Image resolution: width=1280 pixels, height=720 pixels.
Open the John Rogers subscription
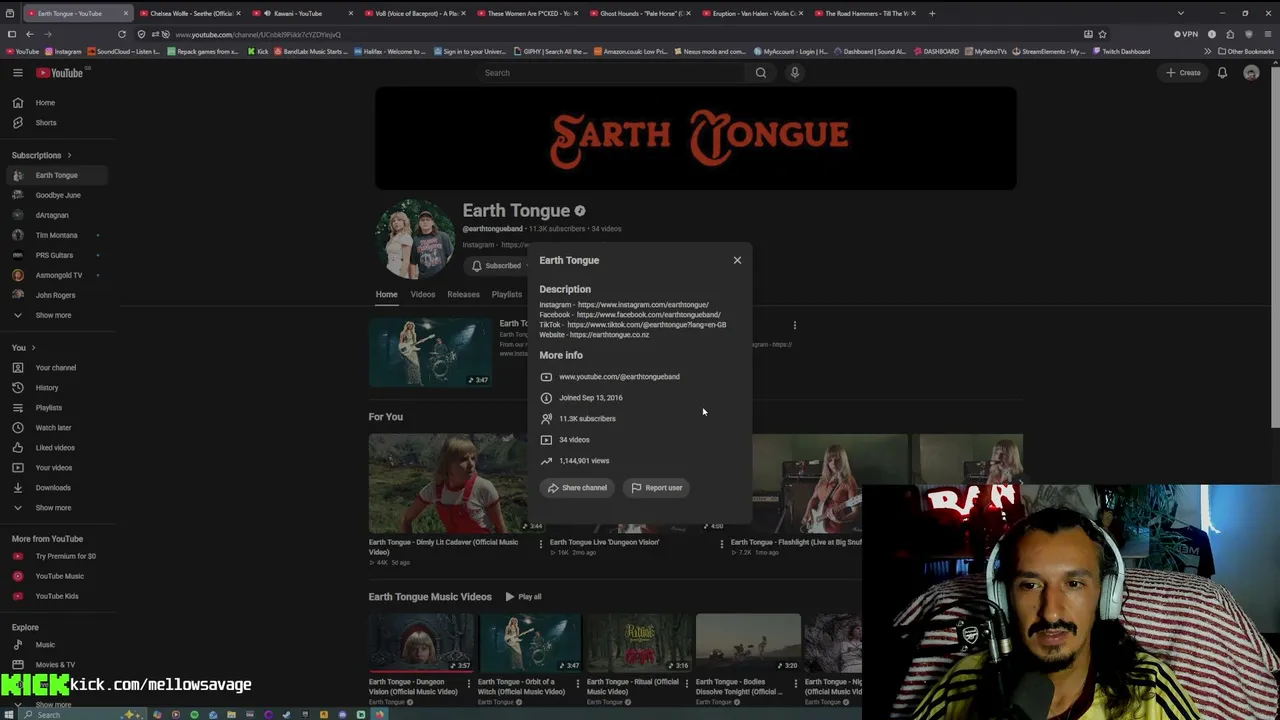(56, 295)
